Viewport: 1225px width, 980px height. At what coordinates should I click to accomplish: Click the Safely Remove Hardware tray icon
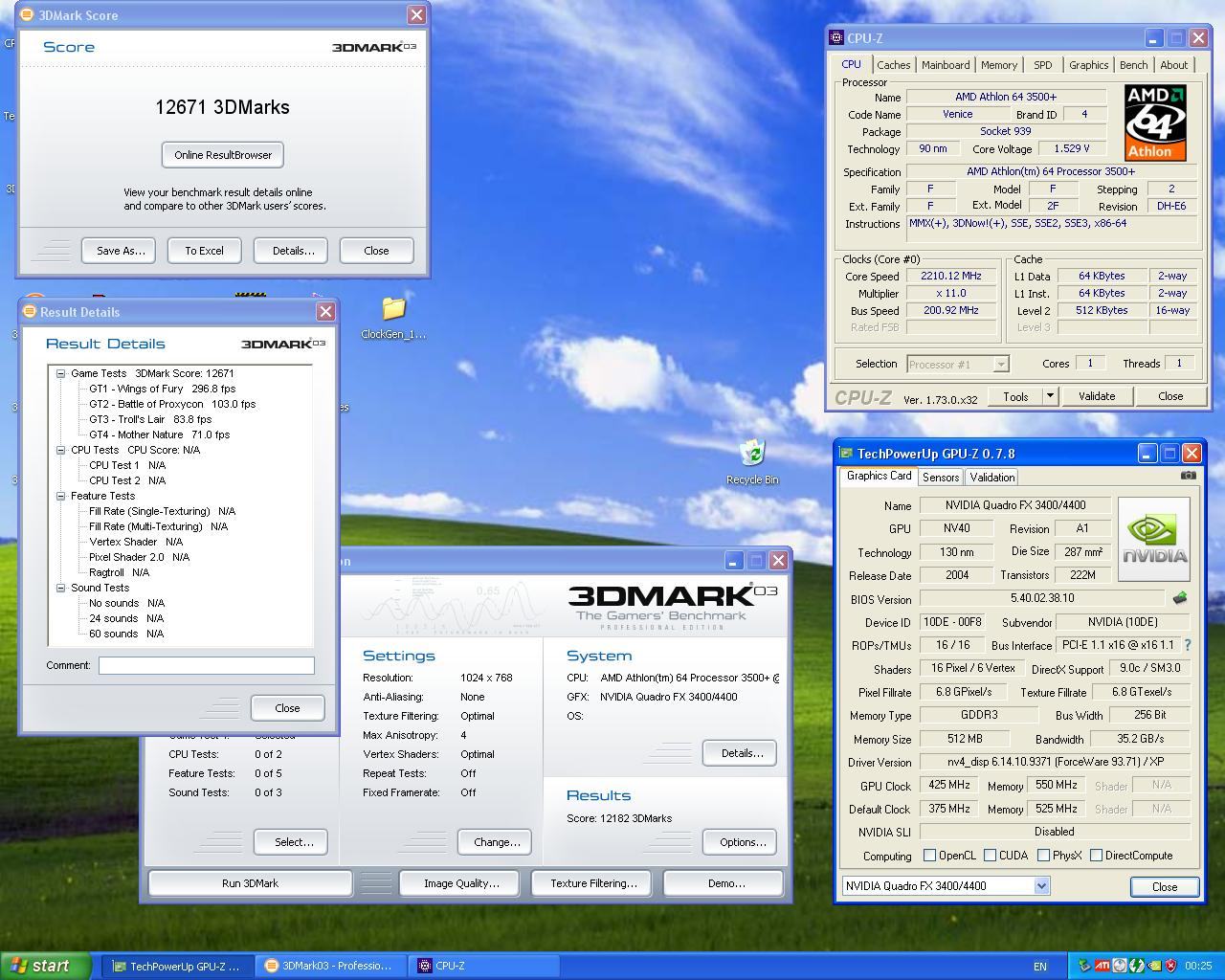point(1084,966)
